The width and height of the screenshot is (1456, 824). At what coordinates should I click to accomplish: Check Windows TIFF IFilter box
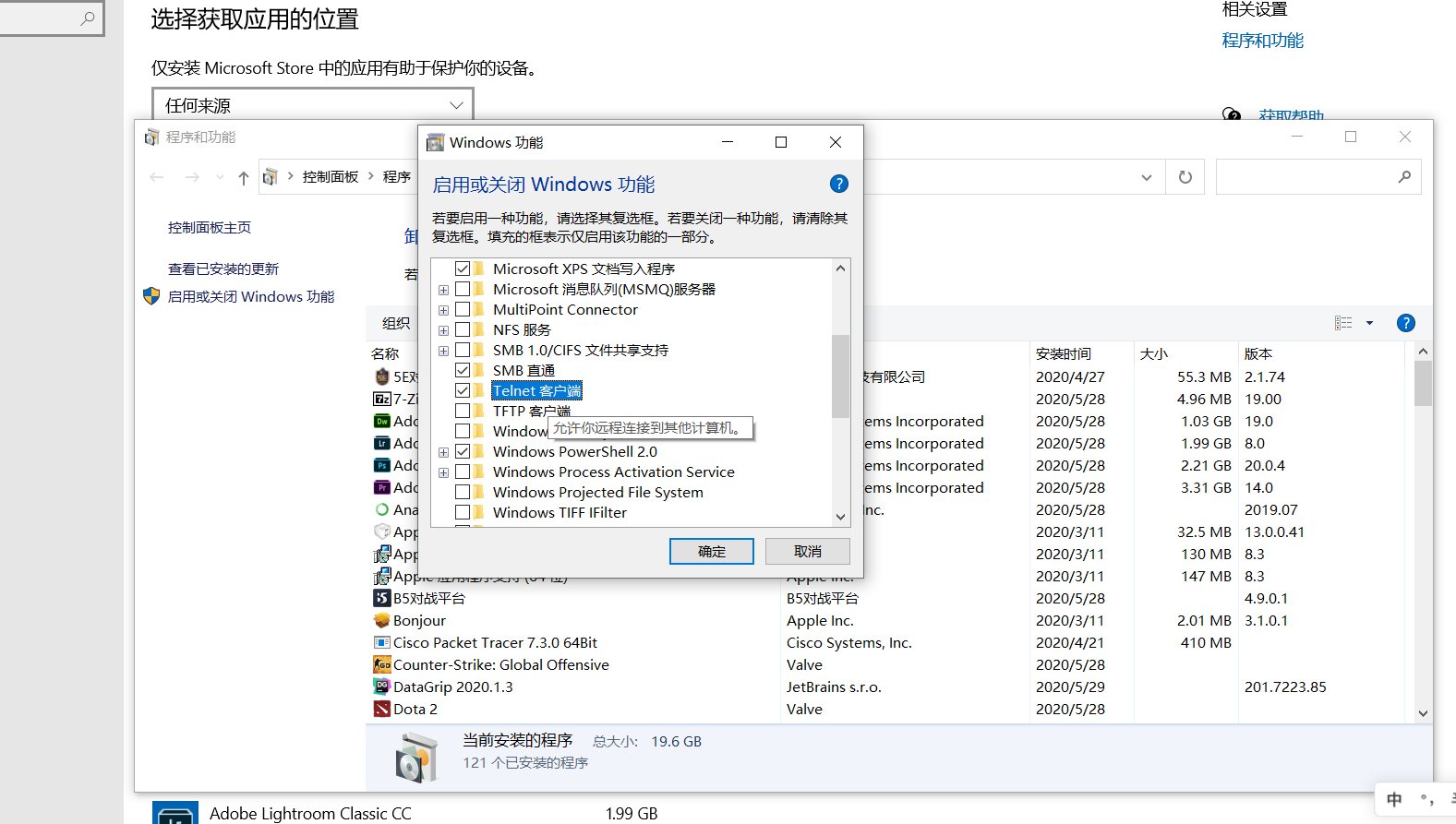click(x=463, y=512)
